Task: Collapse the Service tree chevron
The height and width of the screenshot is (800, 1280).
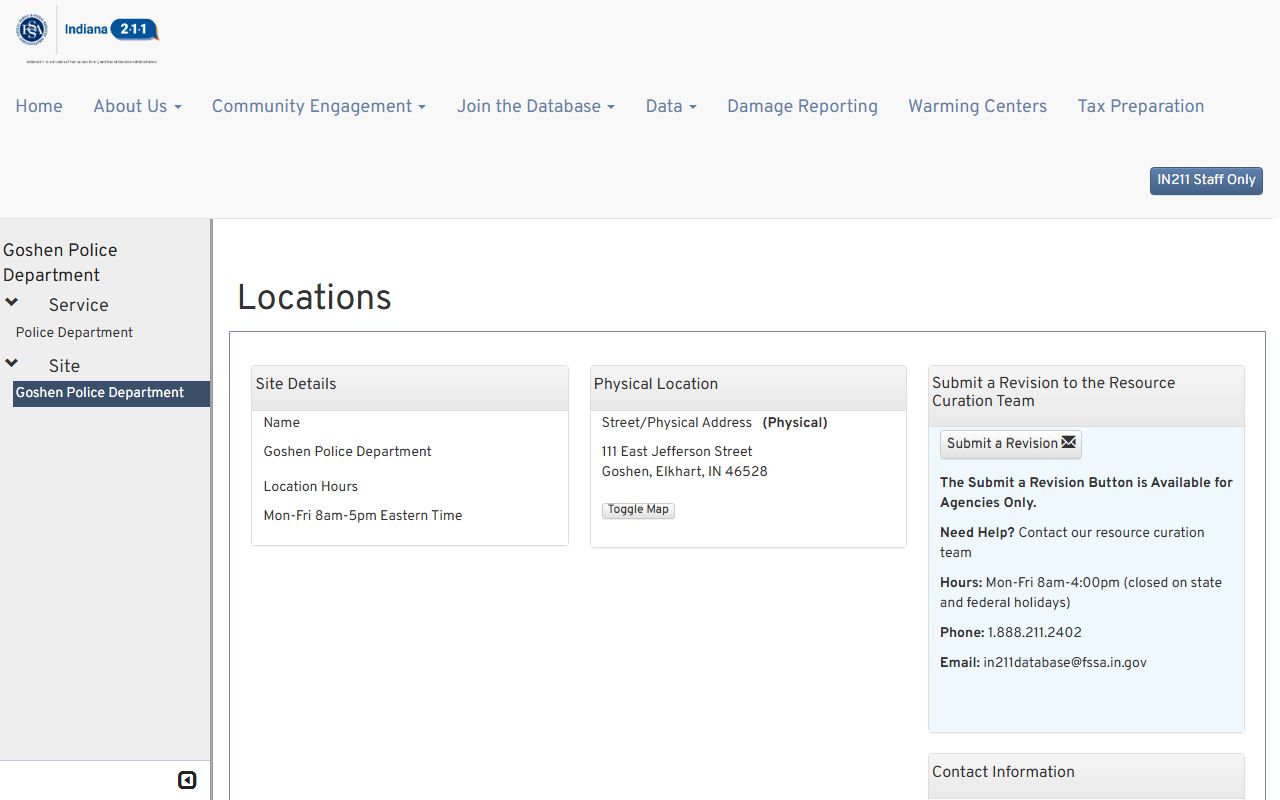Action: pos(12,303)
